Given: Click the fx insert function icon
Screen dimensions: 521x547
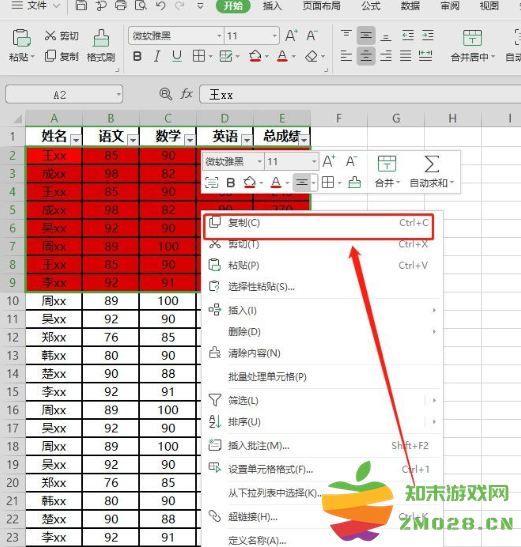Looking at the screenshot, I should tap(186, 94).
